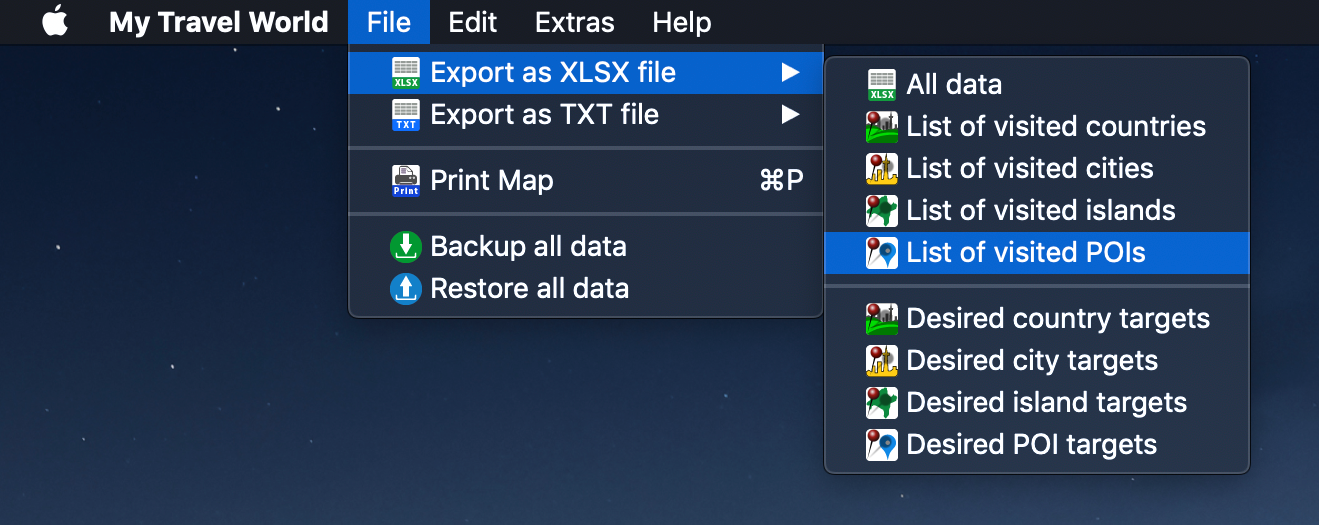Click the blue Restore upload icon
The width and height of the screenshot is (1319, 525).
406,289
